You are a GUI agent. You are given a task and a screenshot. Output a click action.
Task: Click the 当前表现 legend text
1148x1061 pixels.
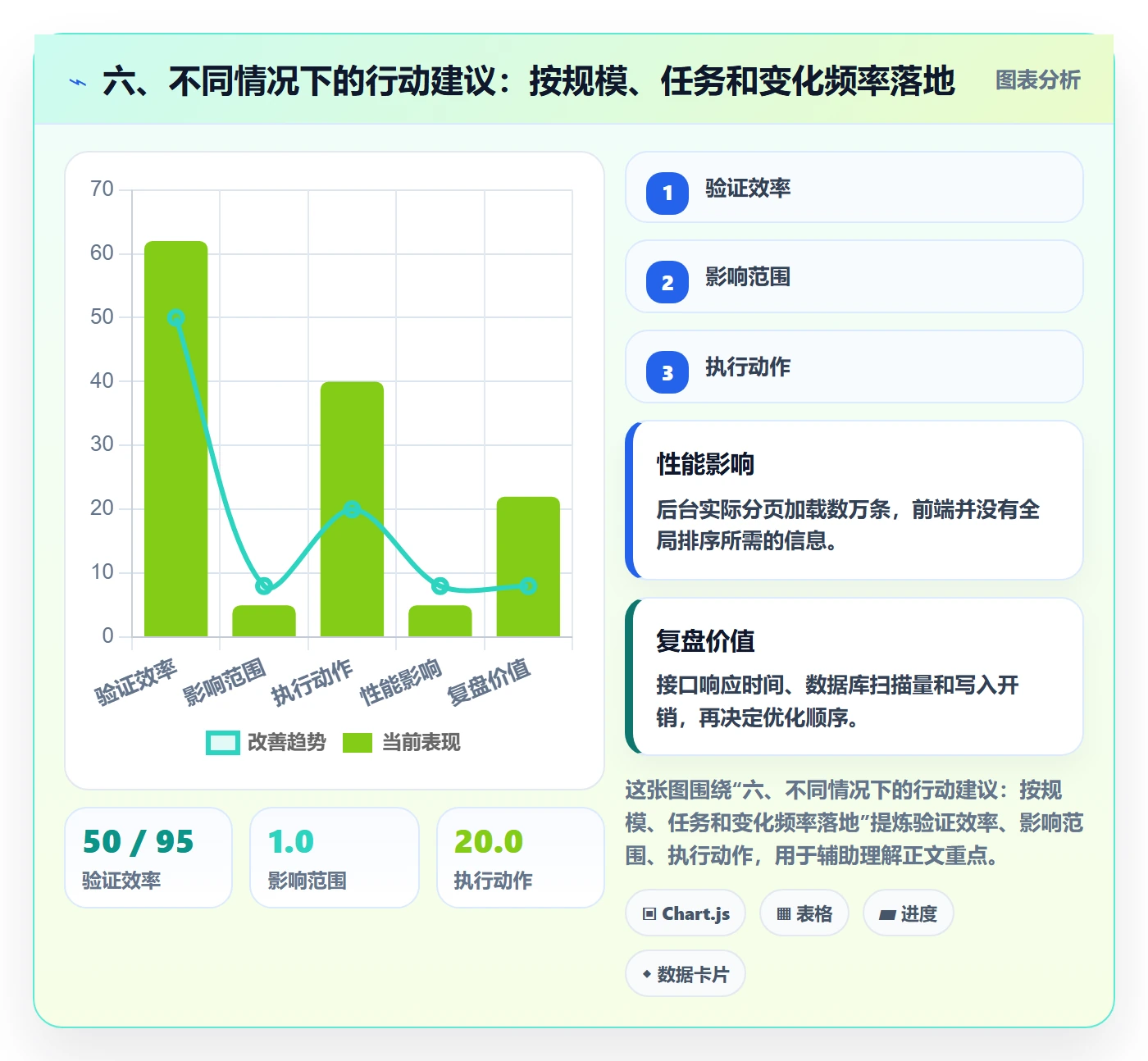coord(421,742)
